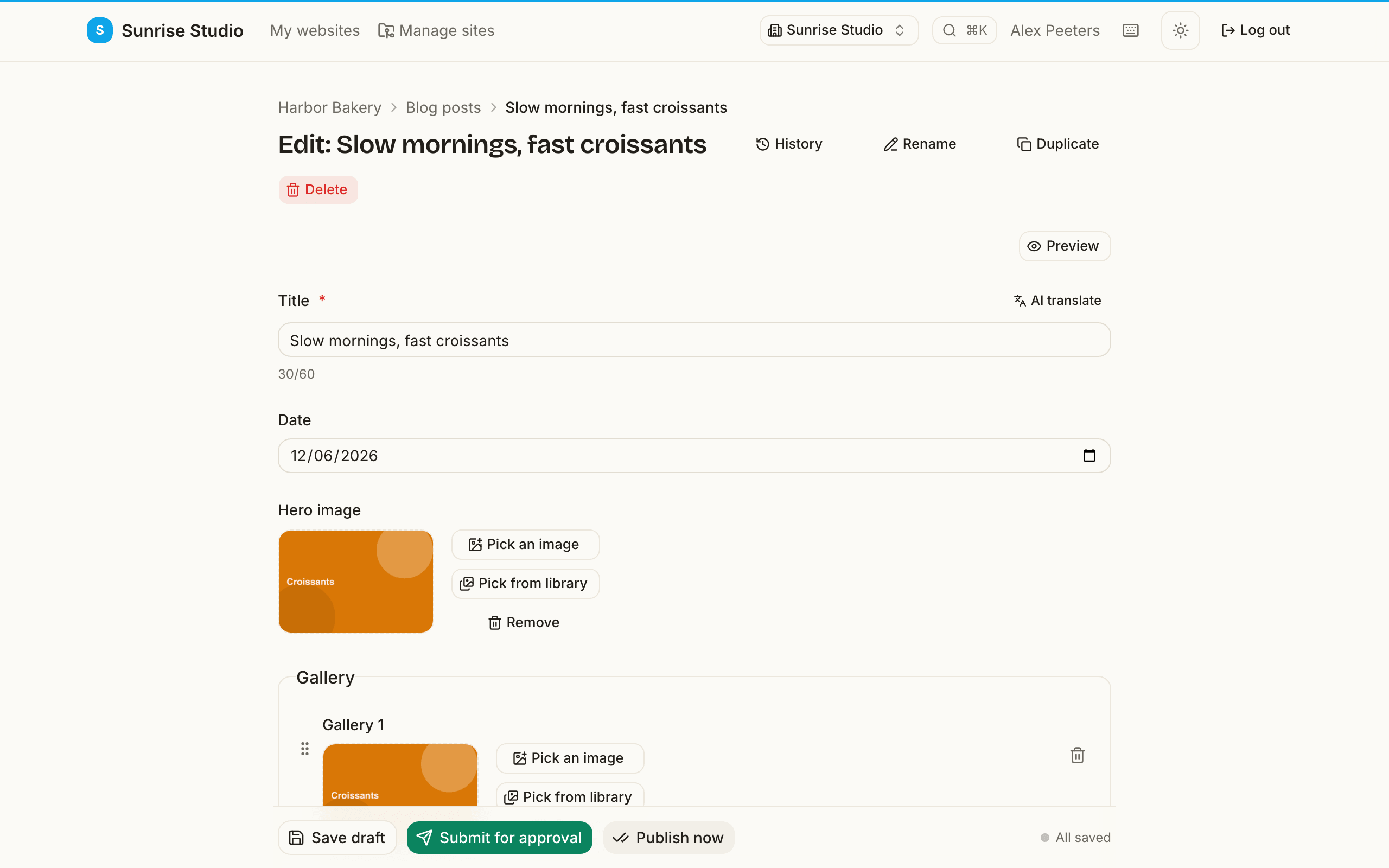
Task: Navigate to Blog posts breadcrumb
Action: tap(443, 107)
